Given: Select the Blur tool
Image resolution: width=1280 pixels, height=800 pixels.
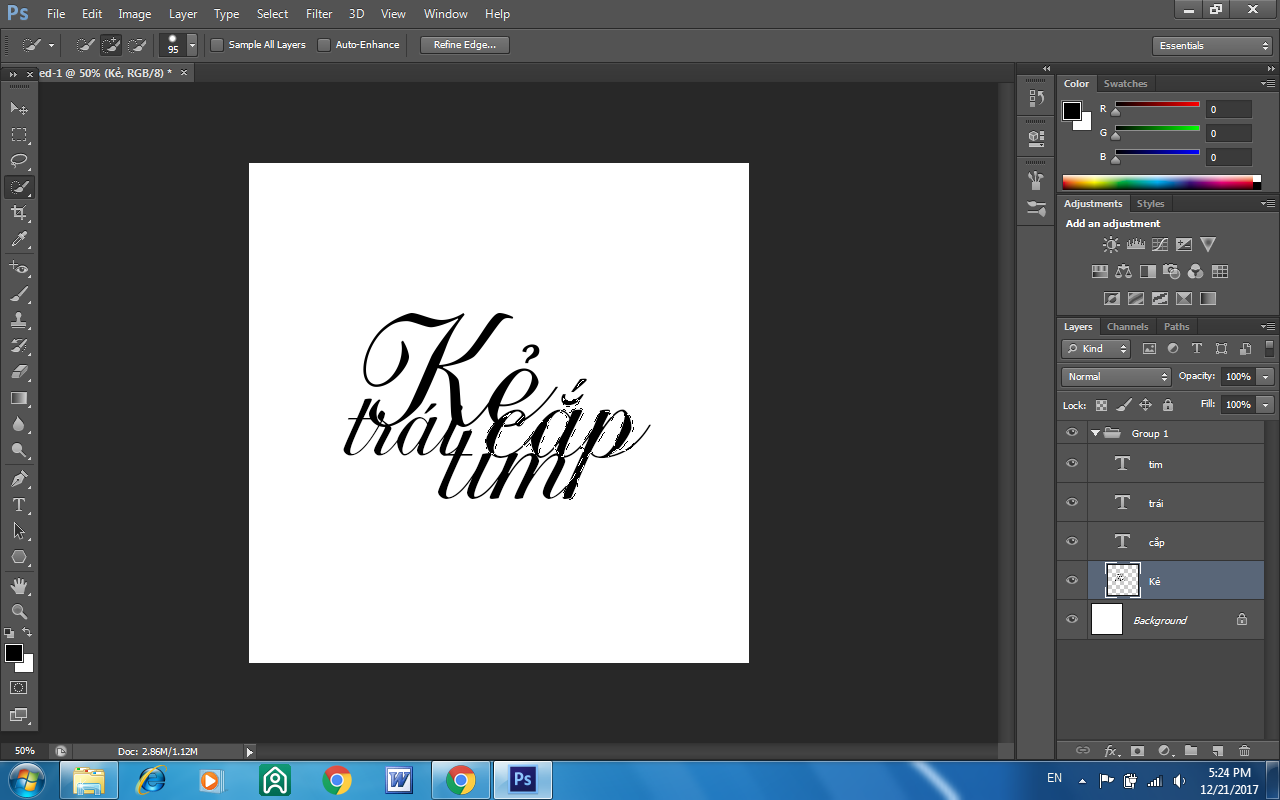Looking at the screenshot, I should tap(19, 424).
